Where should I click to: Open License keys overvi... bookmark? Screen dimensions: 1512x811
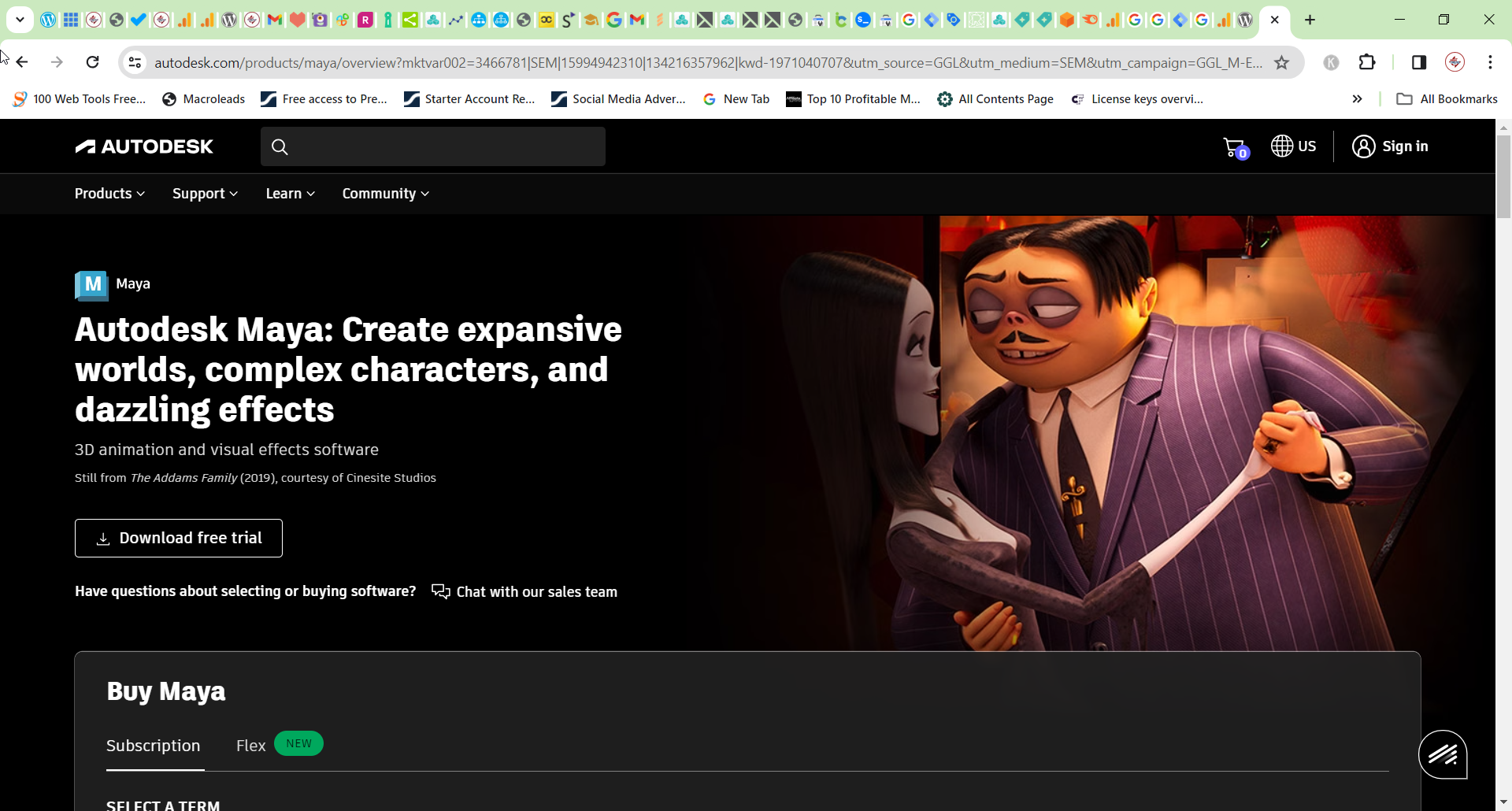pos(1137,98)
